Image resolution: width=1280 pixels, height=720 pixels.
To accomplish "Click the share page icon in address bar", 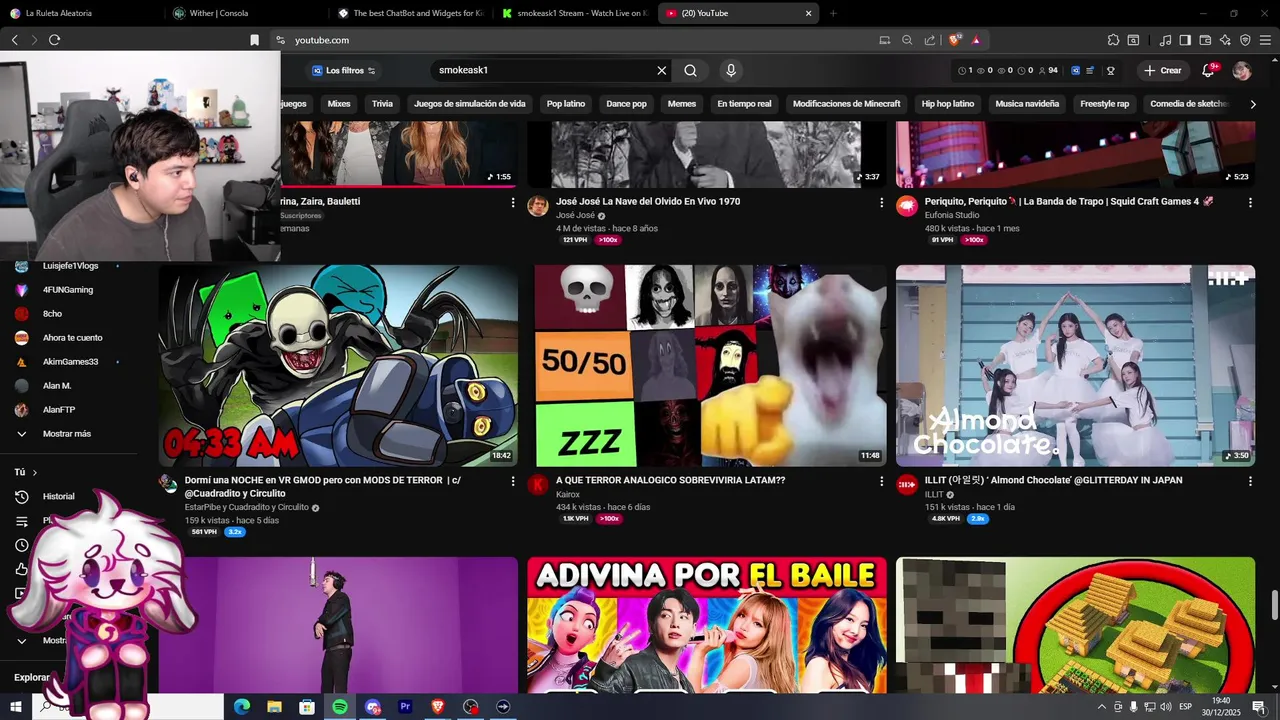I will point(930,40).
